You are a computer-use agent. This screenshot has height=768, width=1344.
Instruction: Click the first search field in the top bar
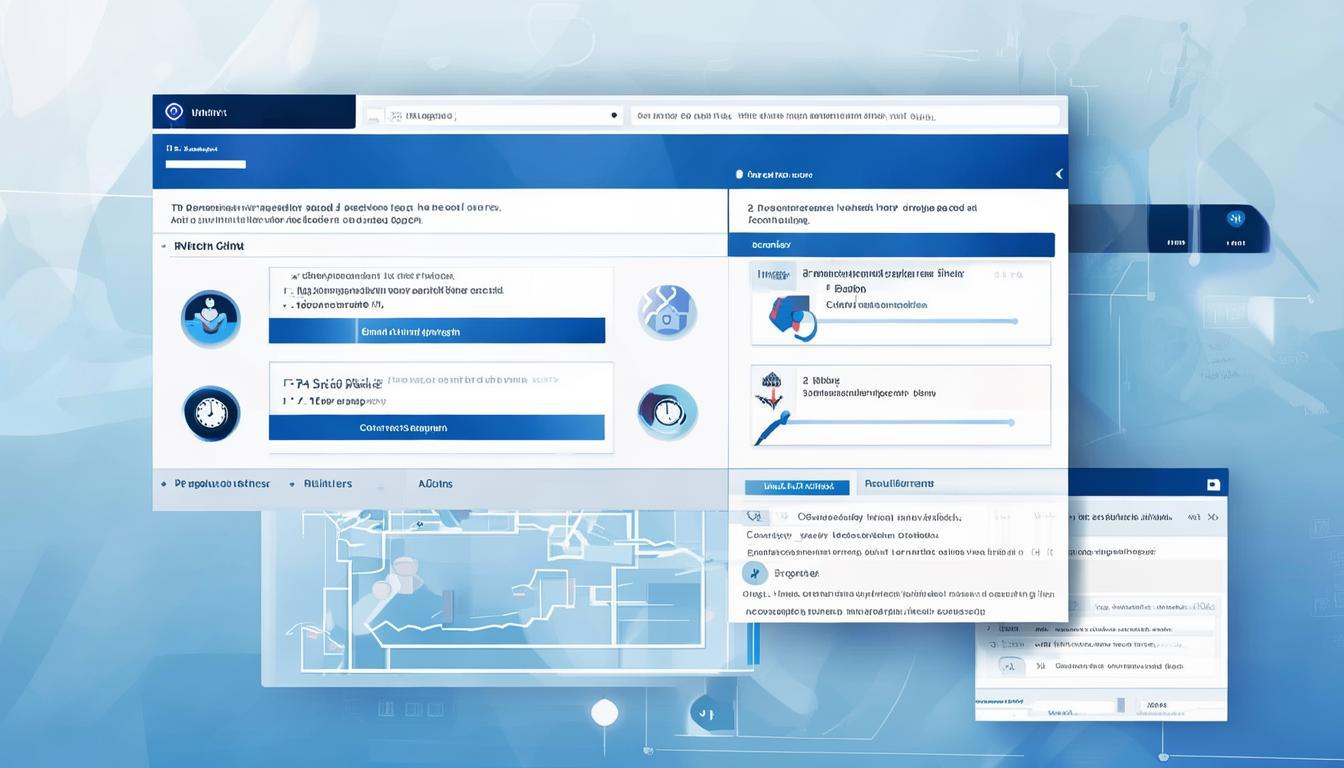tap(493, 115)
